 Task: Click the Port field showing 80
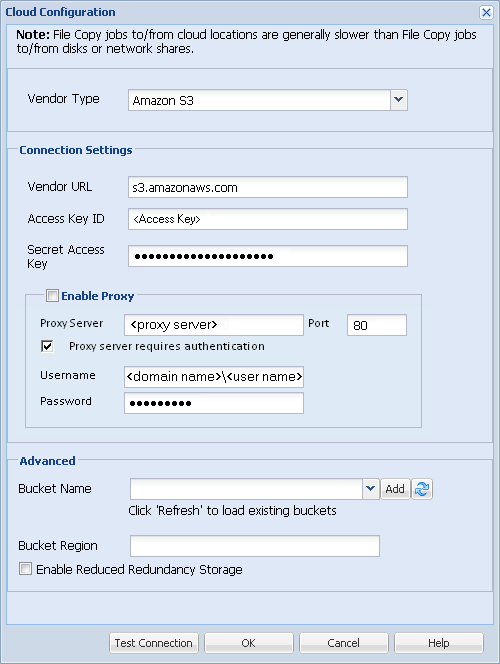coord(377,325)
